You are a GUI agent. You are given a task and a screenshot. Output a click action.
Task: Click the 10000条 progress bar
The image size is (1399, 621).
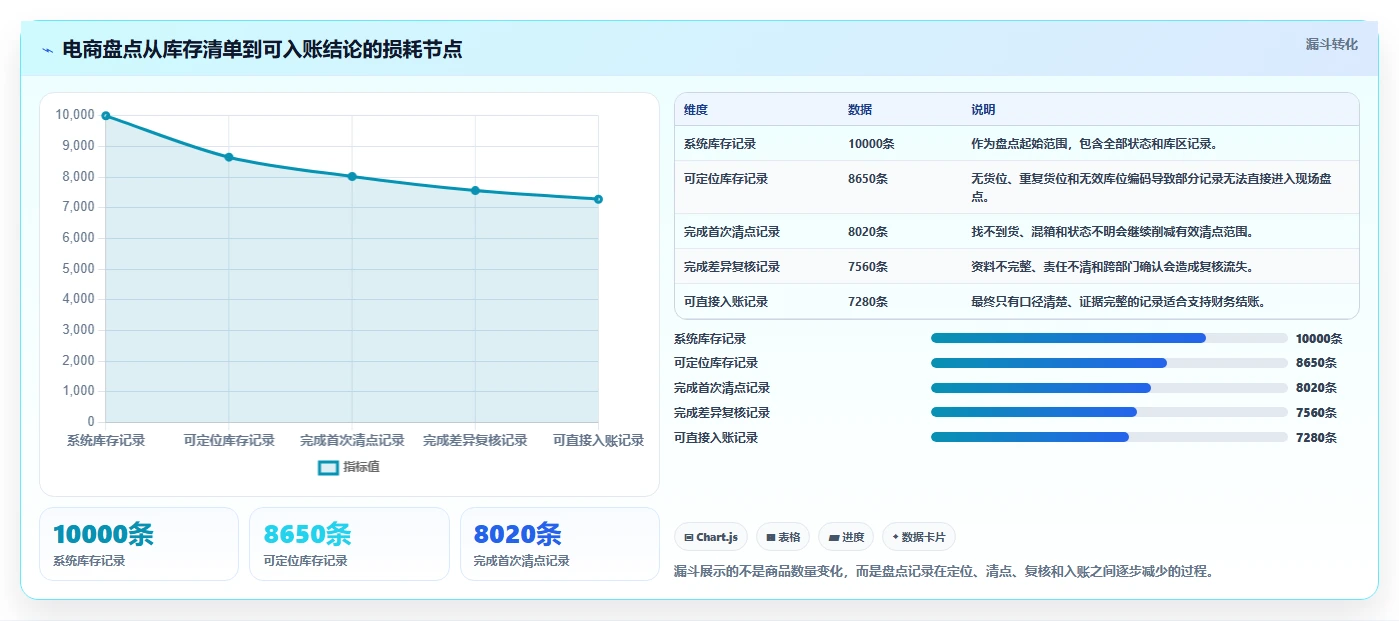(1109, 338)
